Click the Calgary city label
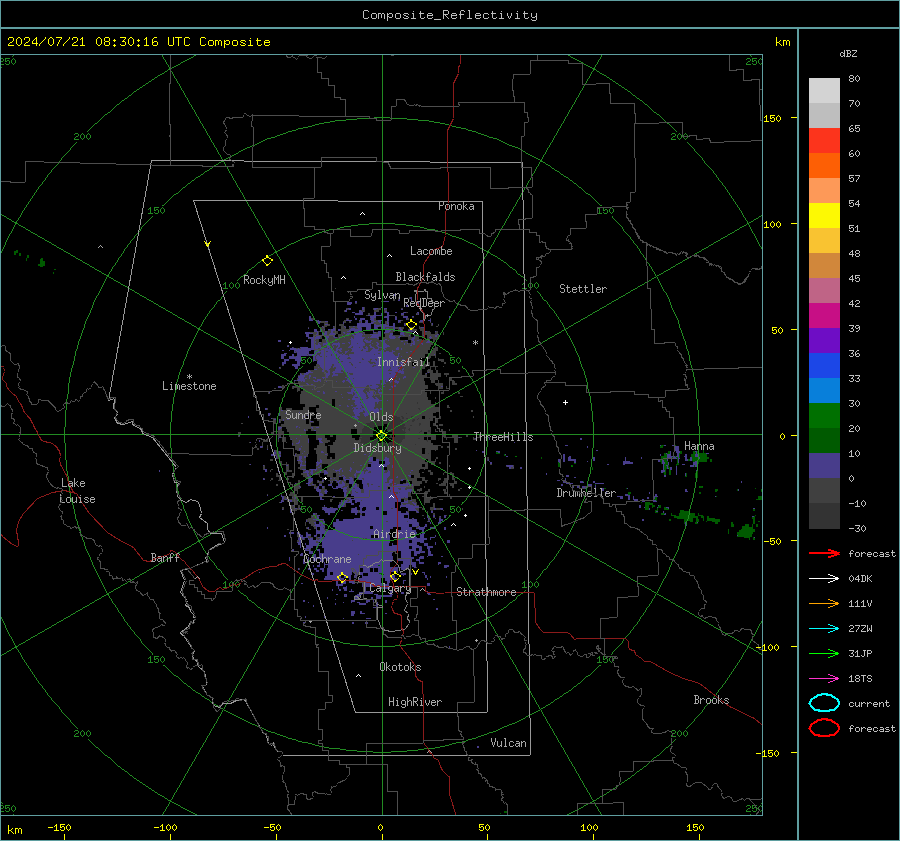Screen dimensions: 900x841 (x=390, y=588)
